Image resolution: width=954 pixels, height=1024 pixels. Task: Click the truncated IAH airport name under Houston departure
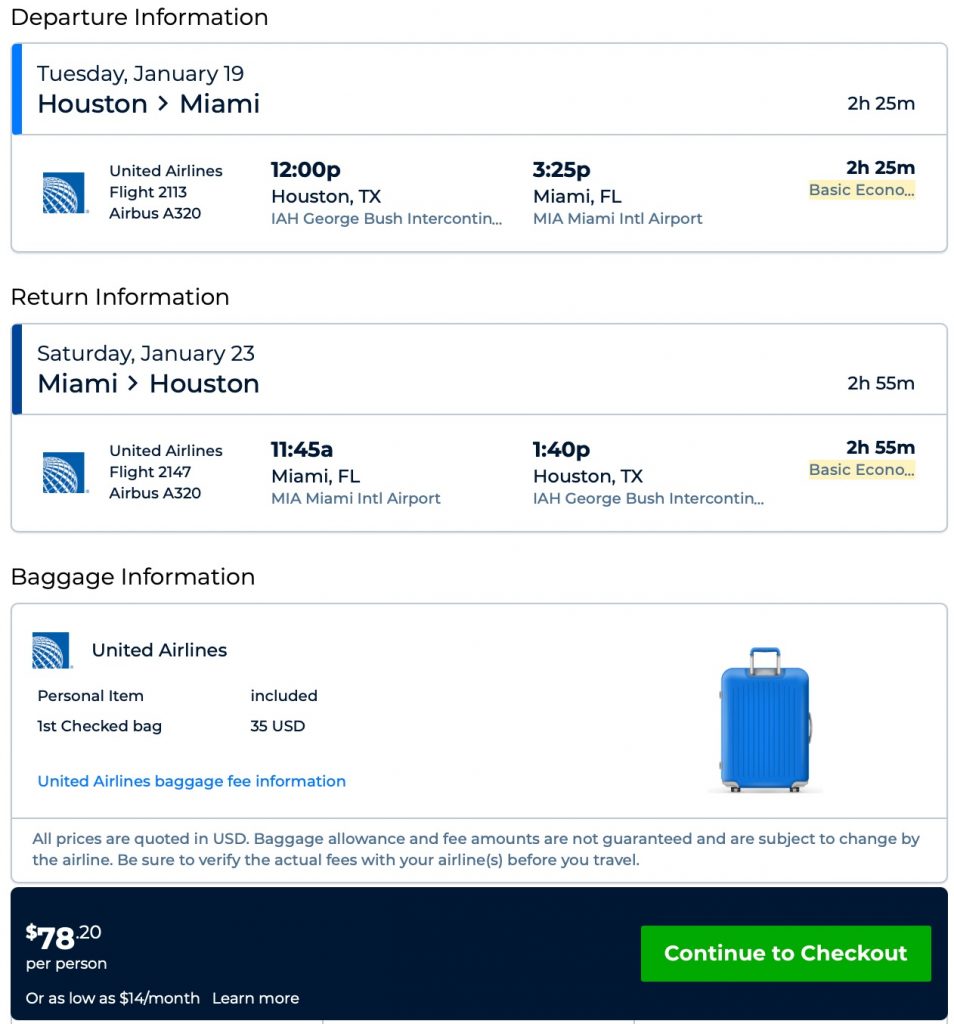pyautogui.click(x=386, y=219)
